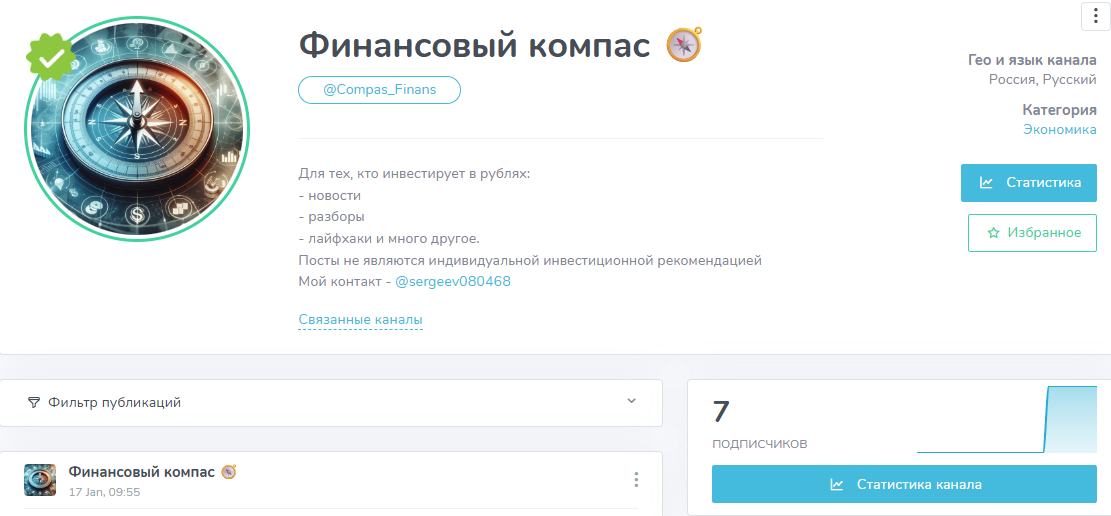Click the compass emoji in post header
This screenshot has height=516, width=1111.
pos(228,472)
